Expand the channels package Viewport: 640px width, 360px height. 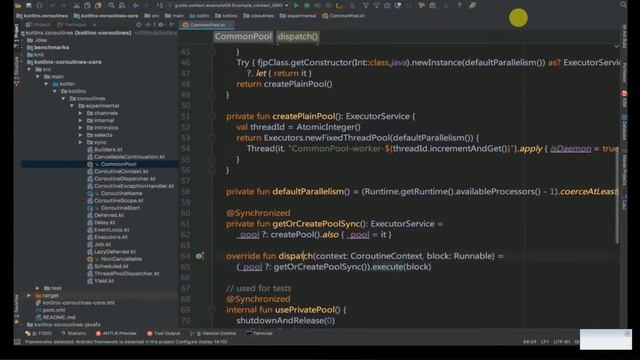click(x=80, y=113)
